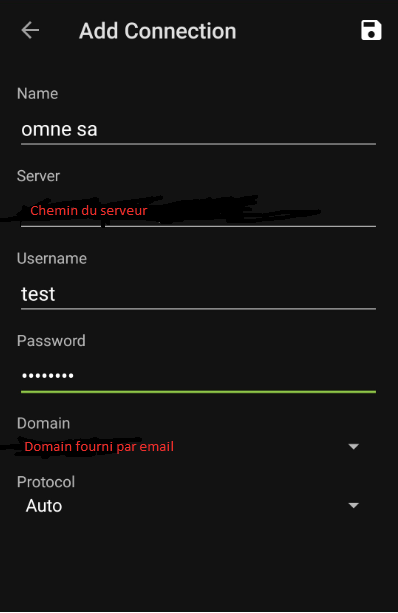Open the Domain dropdown list
398x613 pixels.
click(192, 446)
